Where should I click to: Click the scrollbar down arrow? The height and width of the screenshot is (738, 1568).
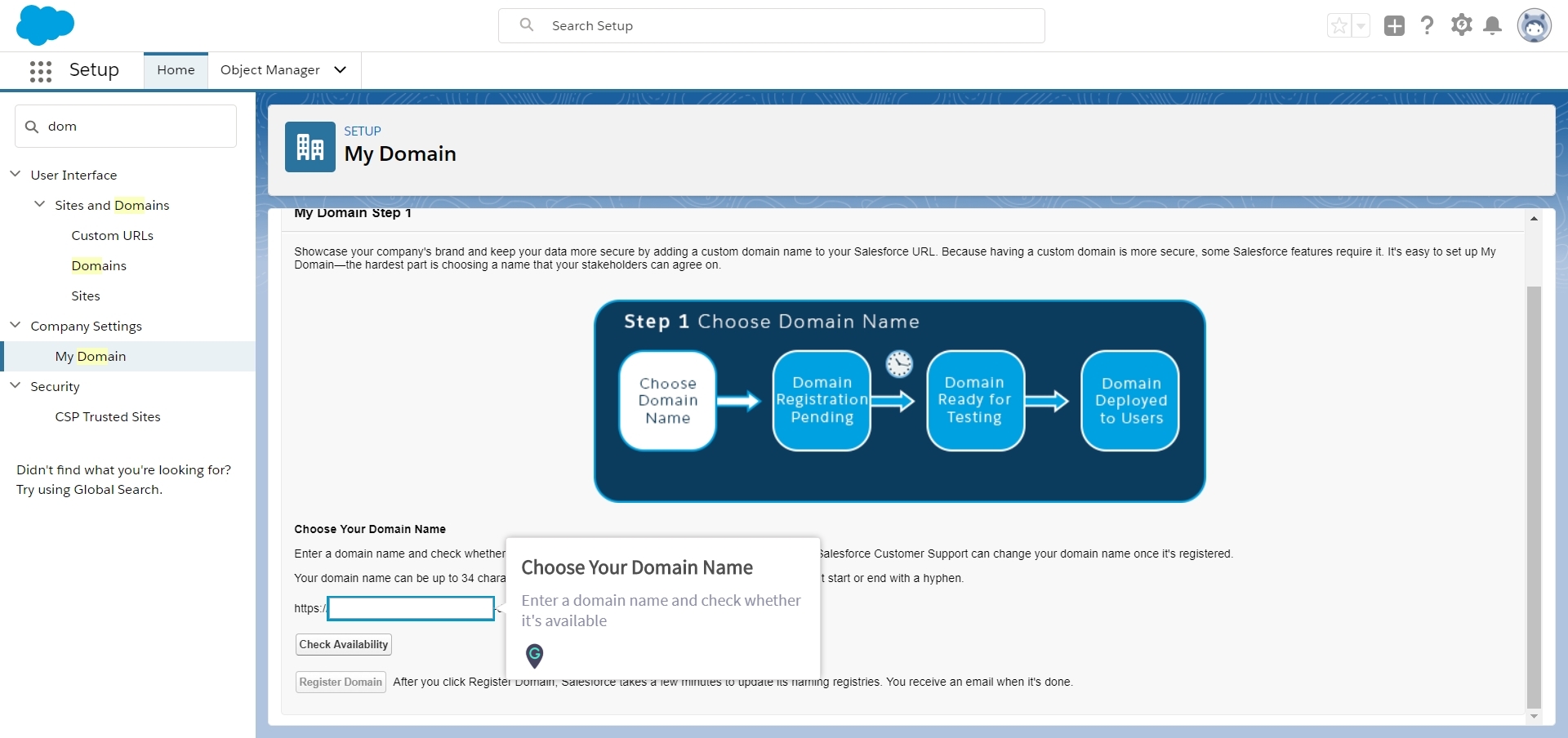[1534, 717]
